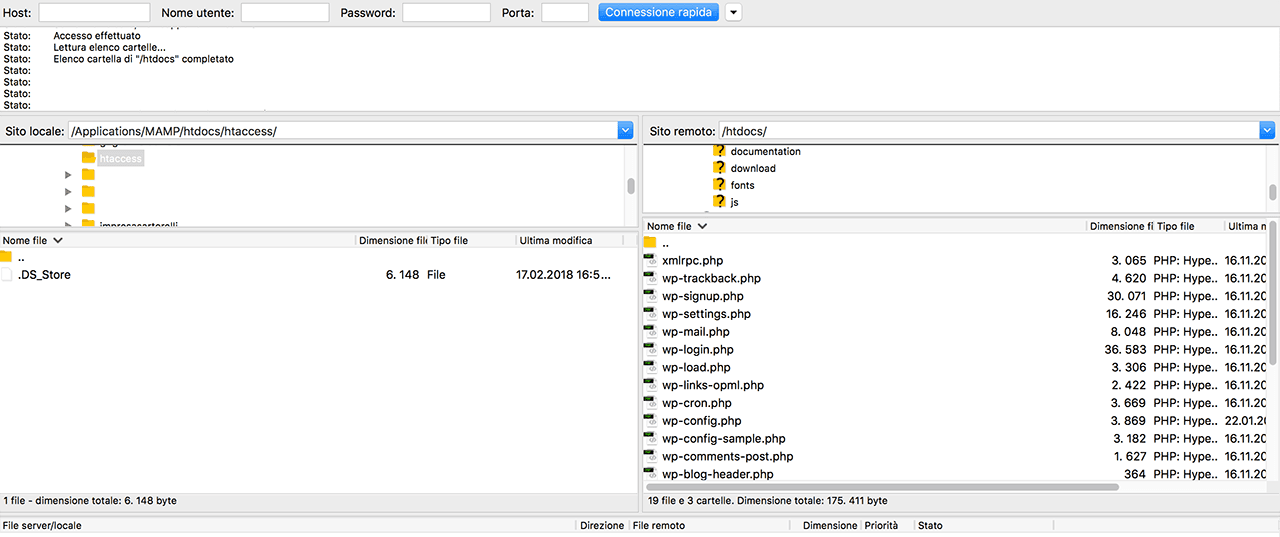Sort local list by Tipo file column
Image resolution: width=1280 pixels, height=537 pixels.
(x=472, y=240)
